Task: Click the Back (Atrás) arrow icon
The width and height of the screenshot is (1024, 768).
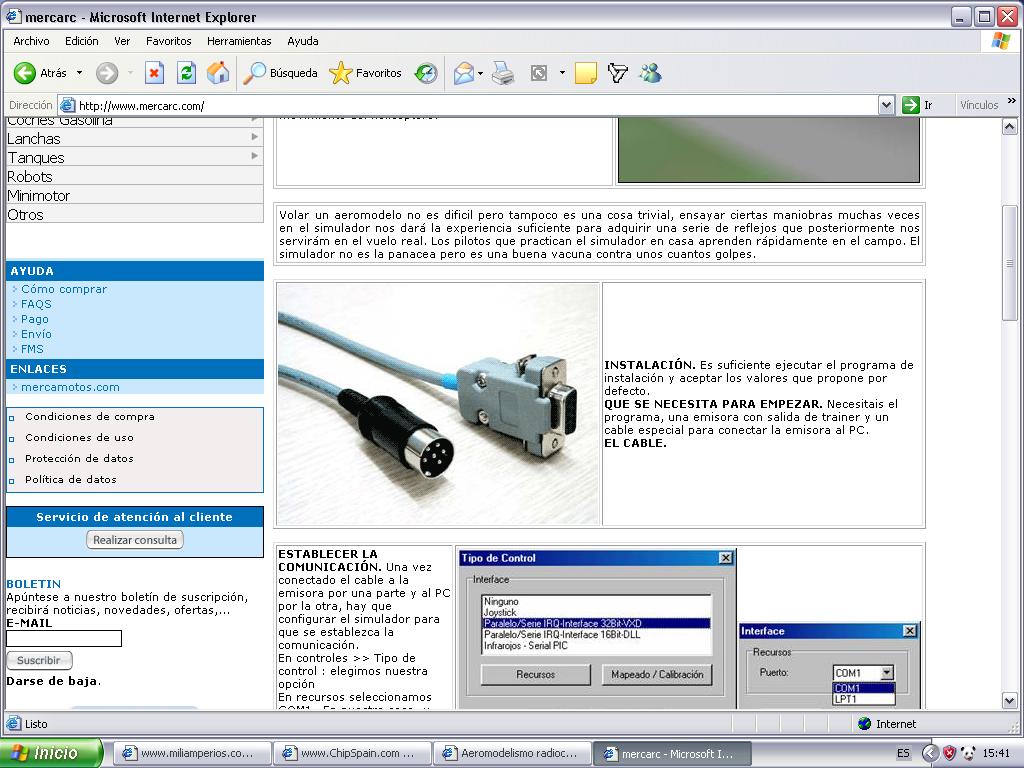Action: coord(25,73)
